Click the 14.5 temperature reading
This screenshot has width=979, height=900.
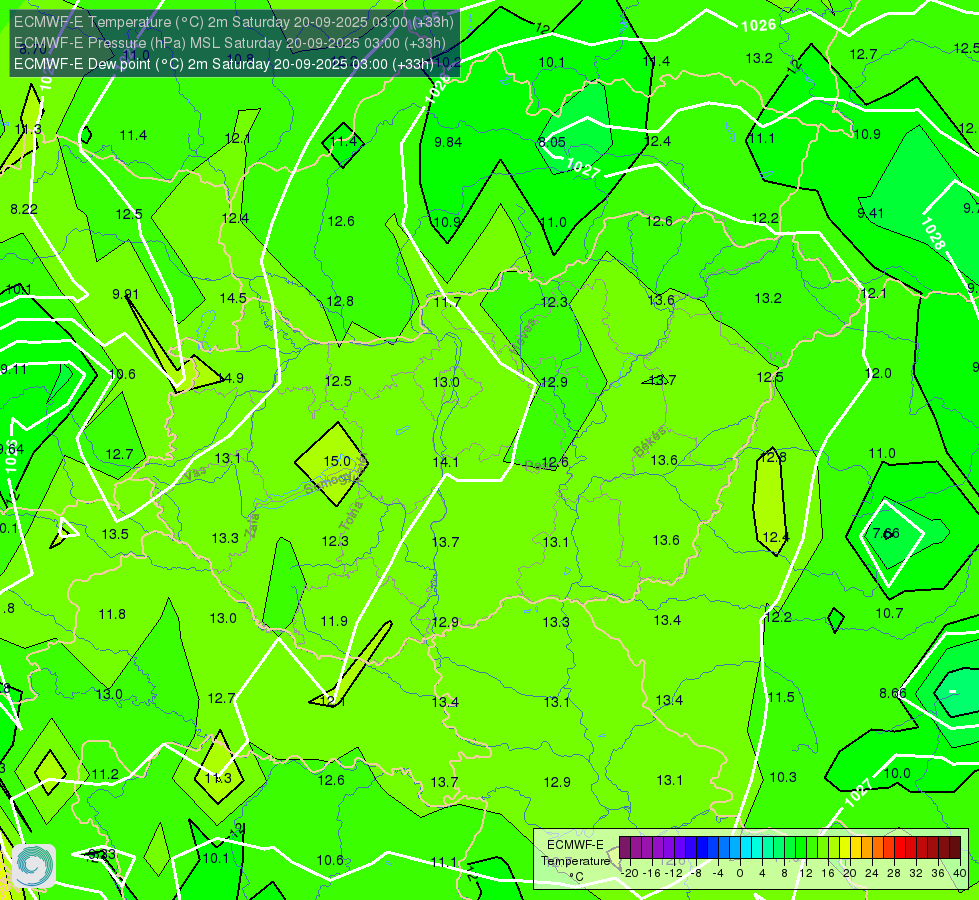(x=233, y=298)
